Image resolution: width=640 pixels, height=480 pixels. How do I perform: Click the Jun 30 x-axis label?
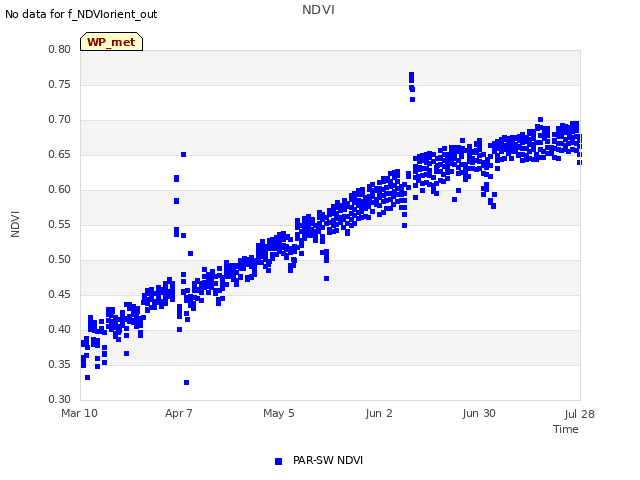(479, 413)
